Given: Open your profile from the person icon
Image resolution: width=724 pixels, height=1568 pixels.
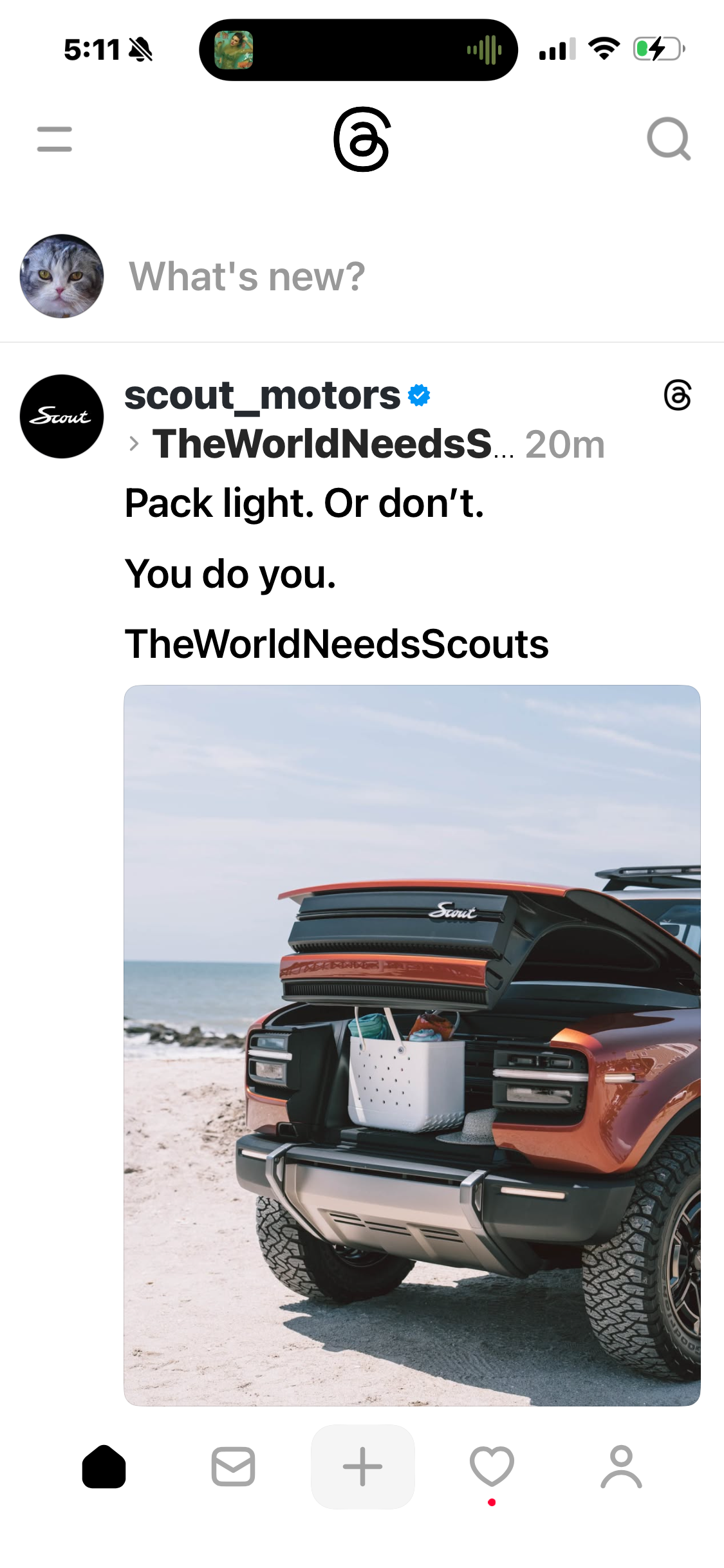Looking at the screenshot, I should click(x=621, y=1467).
